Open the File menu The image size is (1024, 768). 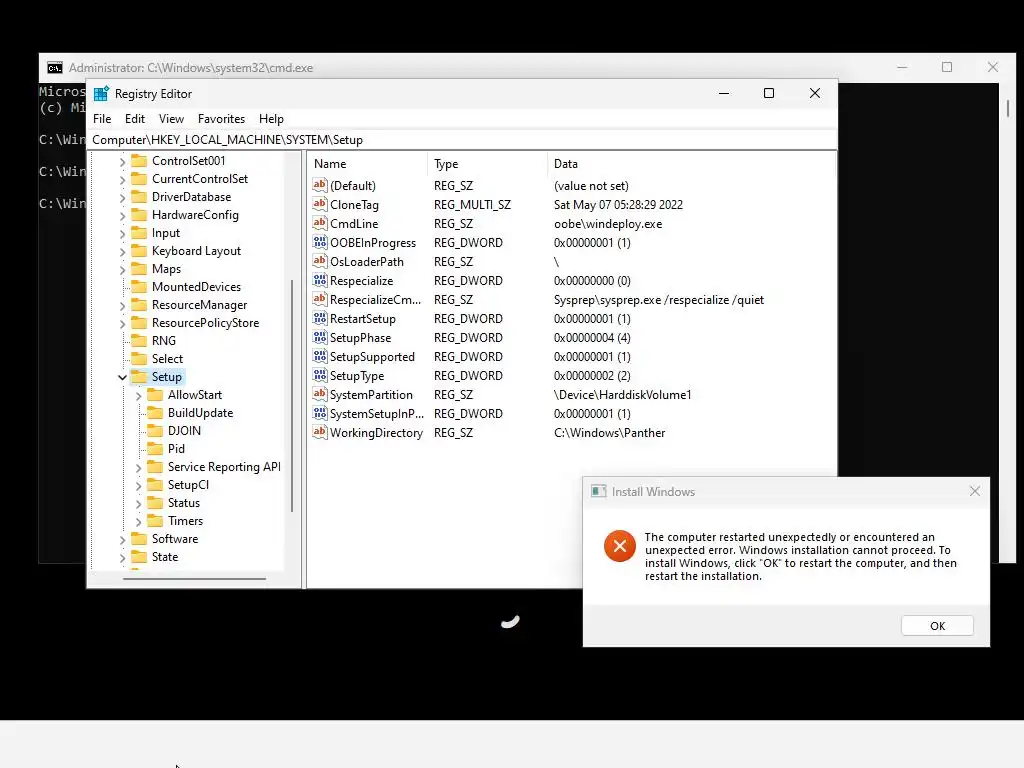point(102,119)
